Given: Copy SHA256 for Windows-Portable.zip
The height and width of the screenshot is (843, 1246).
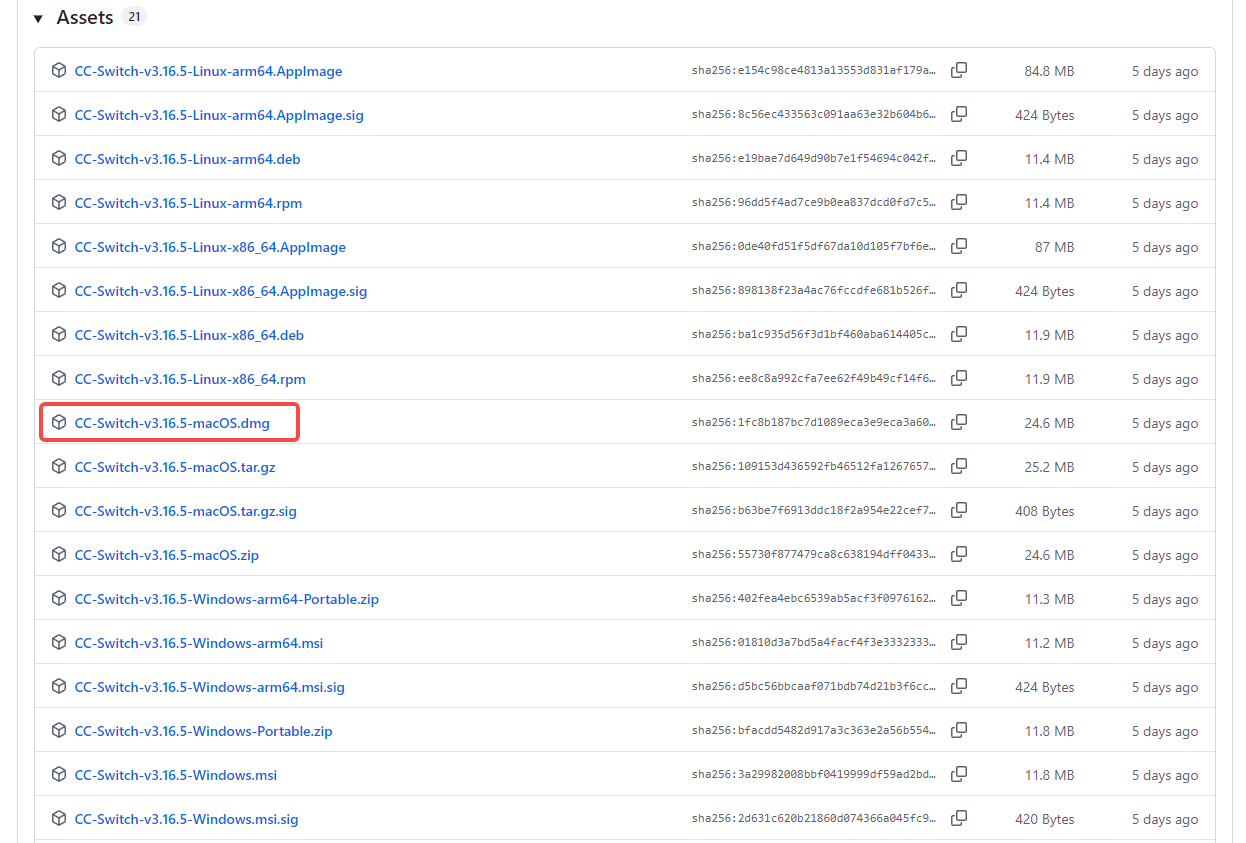Looking at the screenshot, I should point(959,731).
